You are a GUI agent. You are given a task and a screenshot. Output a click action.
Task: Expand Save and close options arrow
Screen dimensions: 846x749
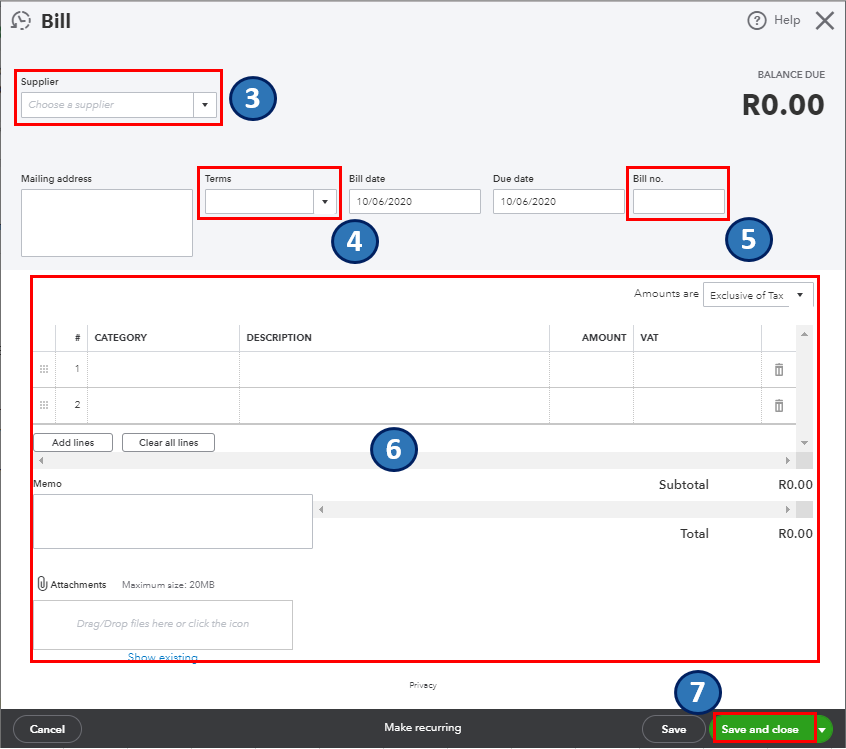click(x=822, y=730)
